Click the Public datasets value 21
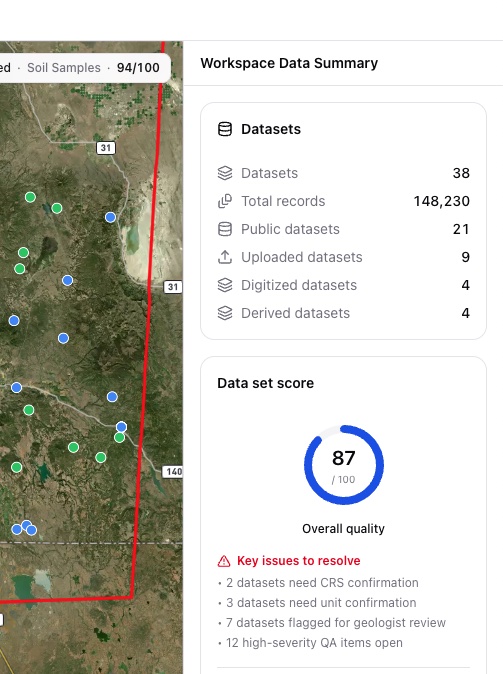This screenshot has height=674, width=503. 461,229
